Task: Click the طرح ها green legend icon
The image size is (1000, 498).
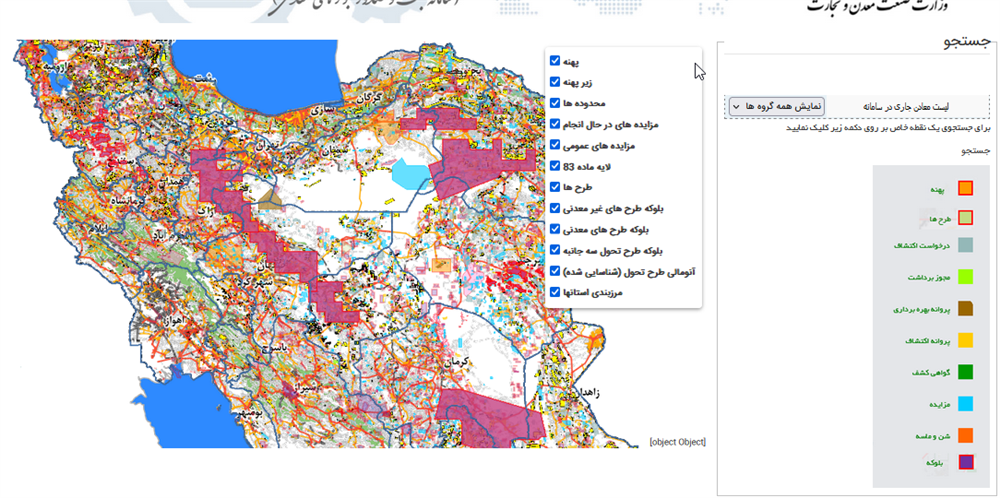Action: coord(965,218)
